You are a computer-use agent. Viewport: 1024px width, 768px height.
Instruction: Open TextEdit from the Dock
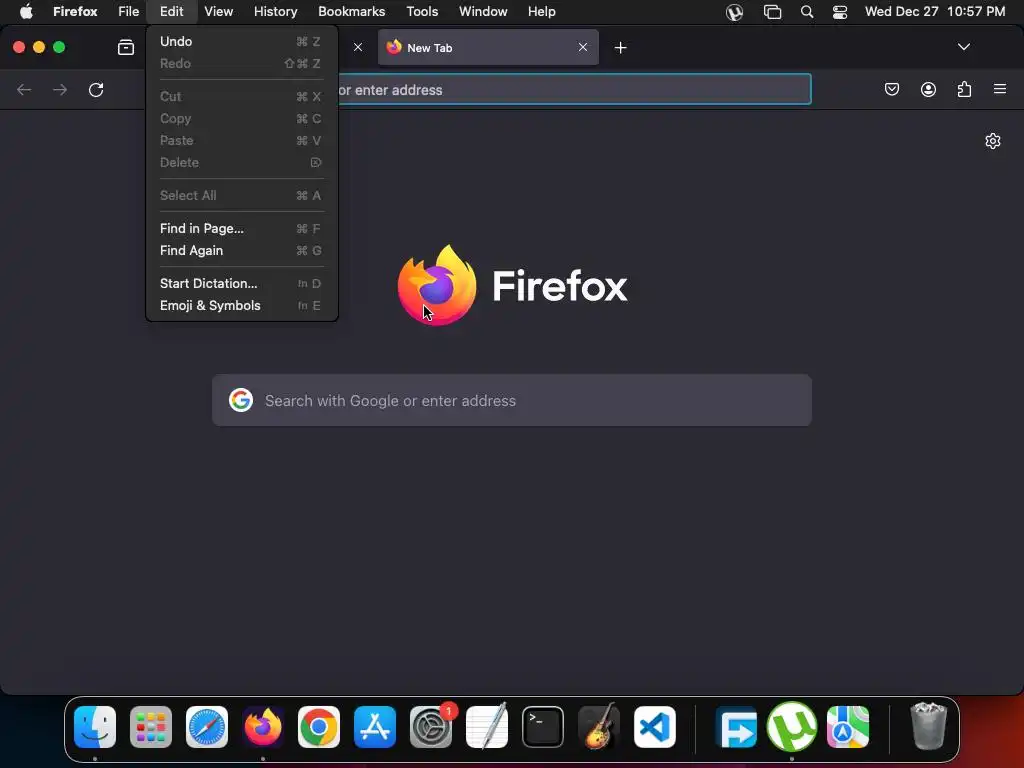pos(487,727)
